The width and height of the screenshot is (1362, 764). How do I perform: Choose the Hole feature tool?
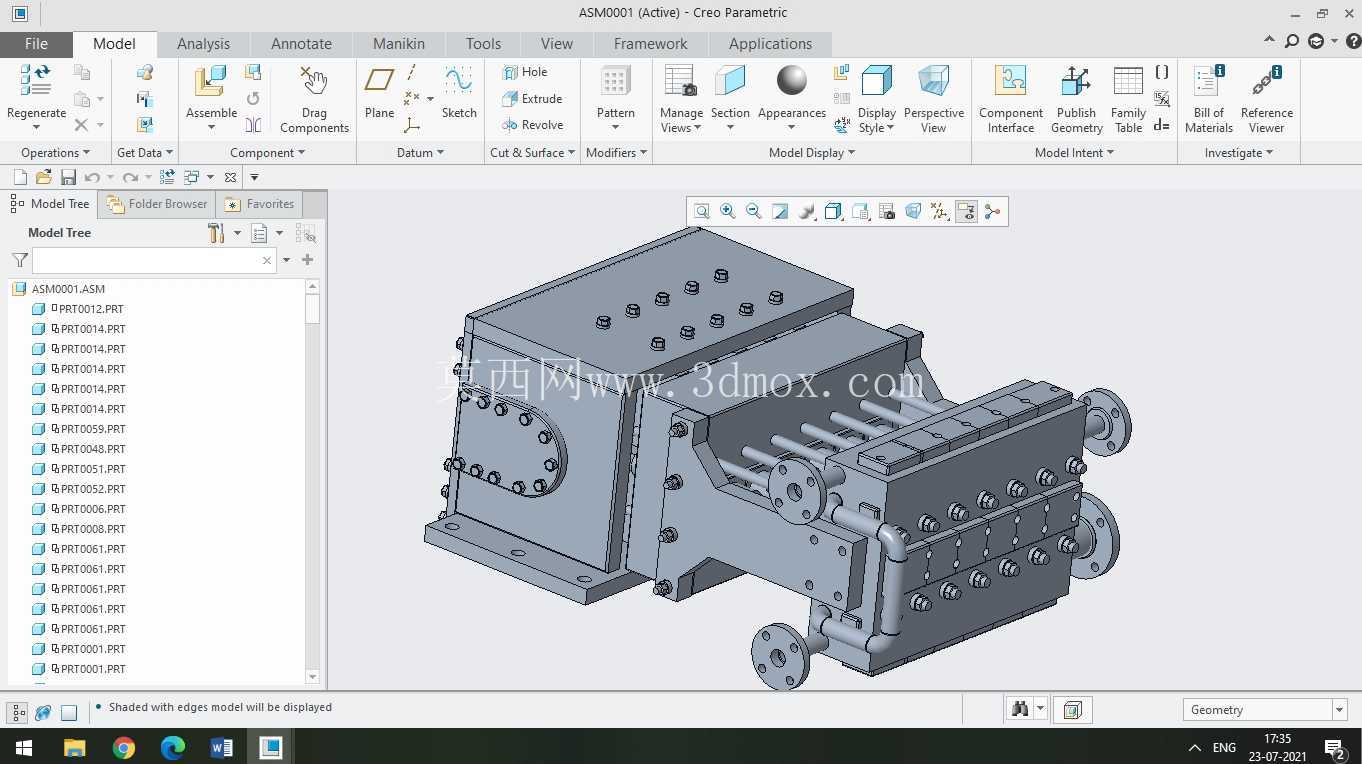tap(525, 72)
